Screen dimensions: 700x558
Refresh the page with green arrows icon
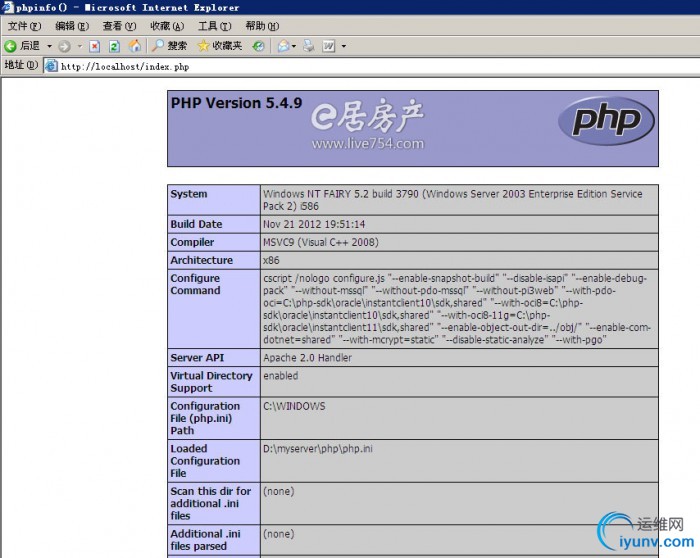click(x=114, y=46)
